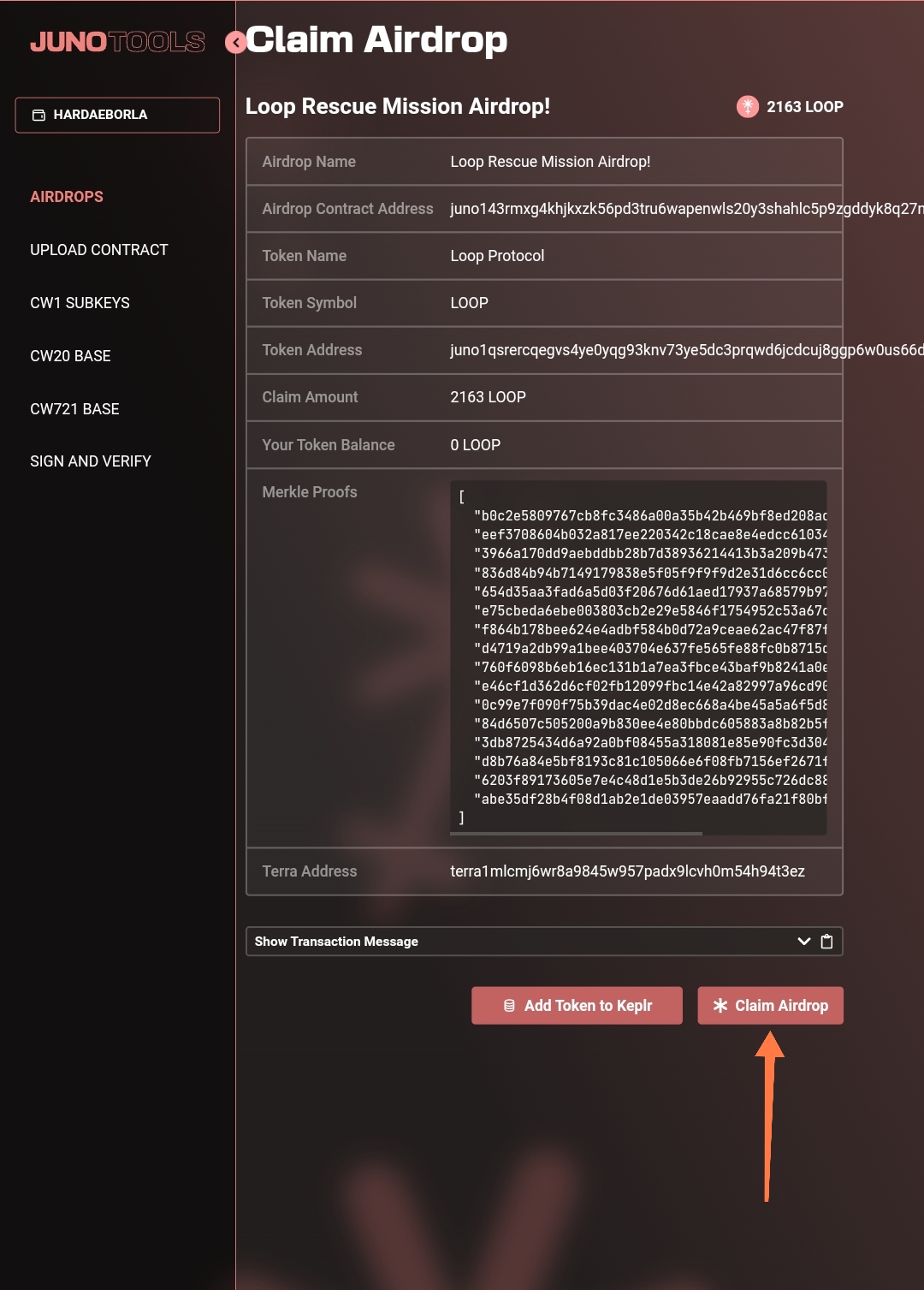Click the Claim Amount value 2163 LOOP

(488, 397)
